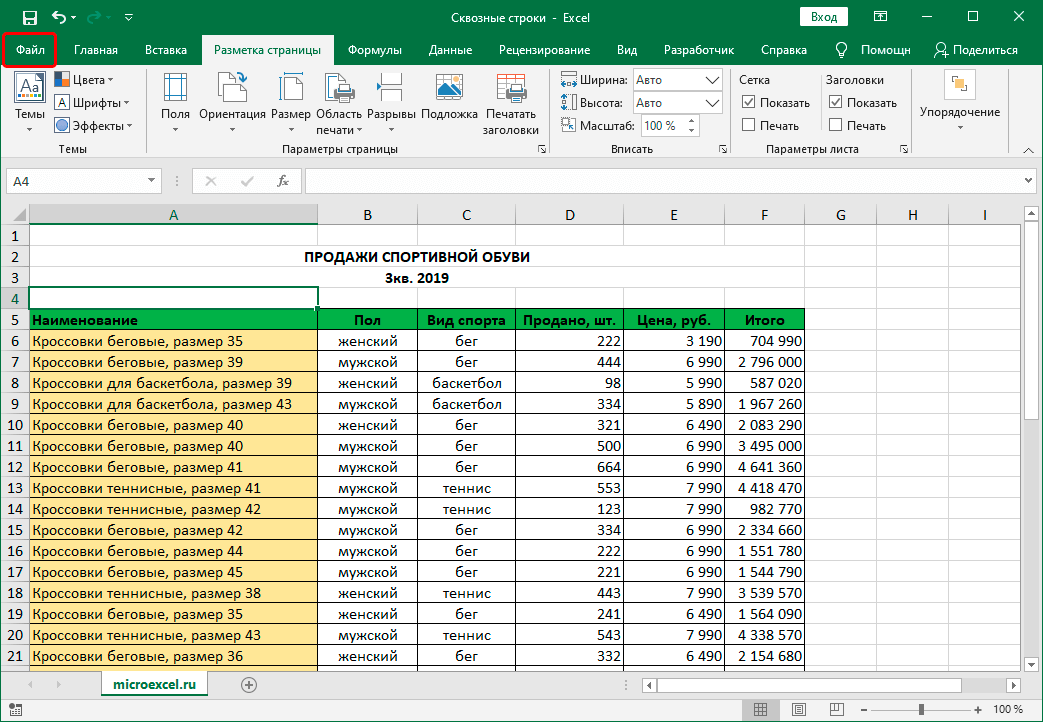Screen dimensions: 1043x722
Task: Click the Поля (Margins) icon
Action: pyautogui.click(x=175, y=91)
